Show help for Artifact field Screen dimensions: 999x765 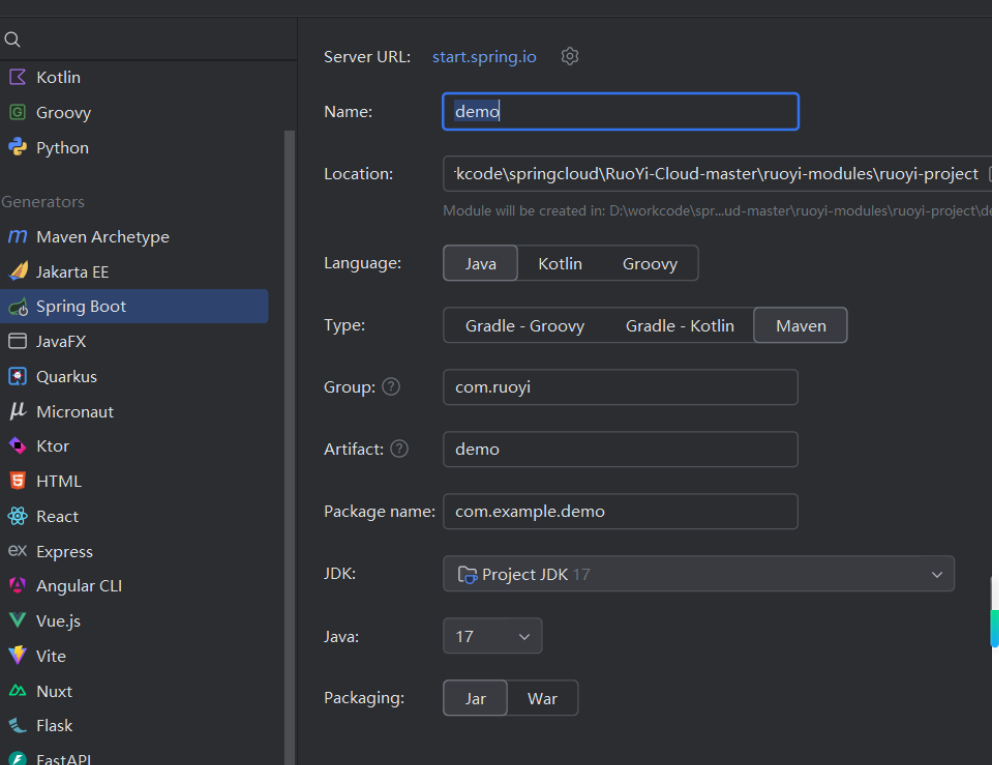coord(399,449)
